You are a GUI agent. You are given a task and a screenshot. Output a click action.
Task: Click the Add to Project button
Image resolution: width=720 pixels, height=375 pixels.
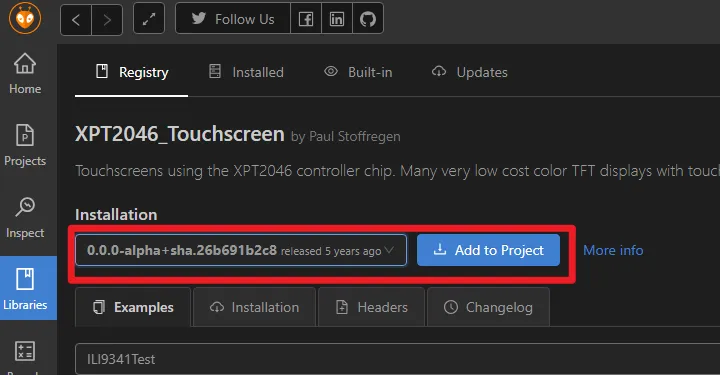(x=488, y=250)
